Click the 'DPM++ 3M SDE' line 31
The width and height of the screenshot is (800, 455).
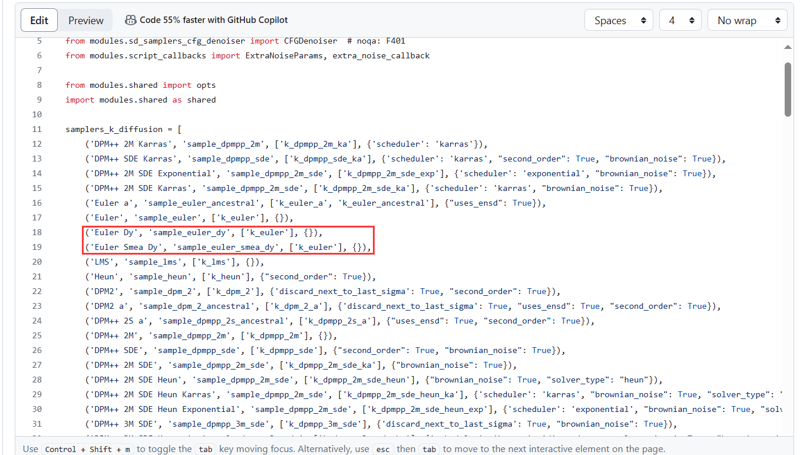pos(381,424)
